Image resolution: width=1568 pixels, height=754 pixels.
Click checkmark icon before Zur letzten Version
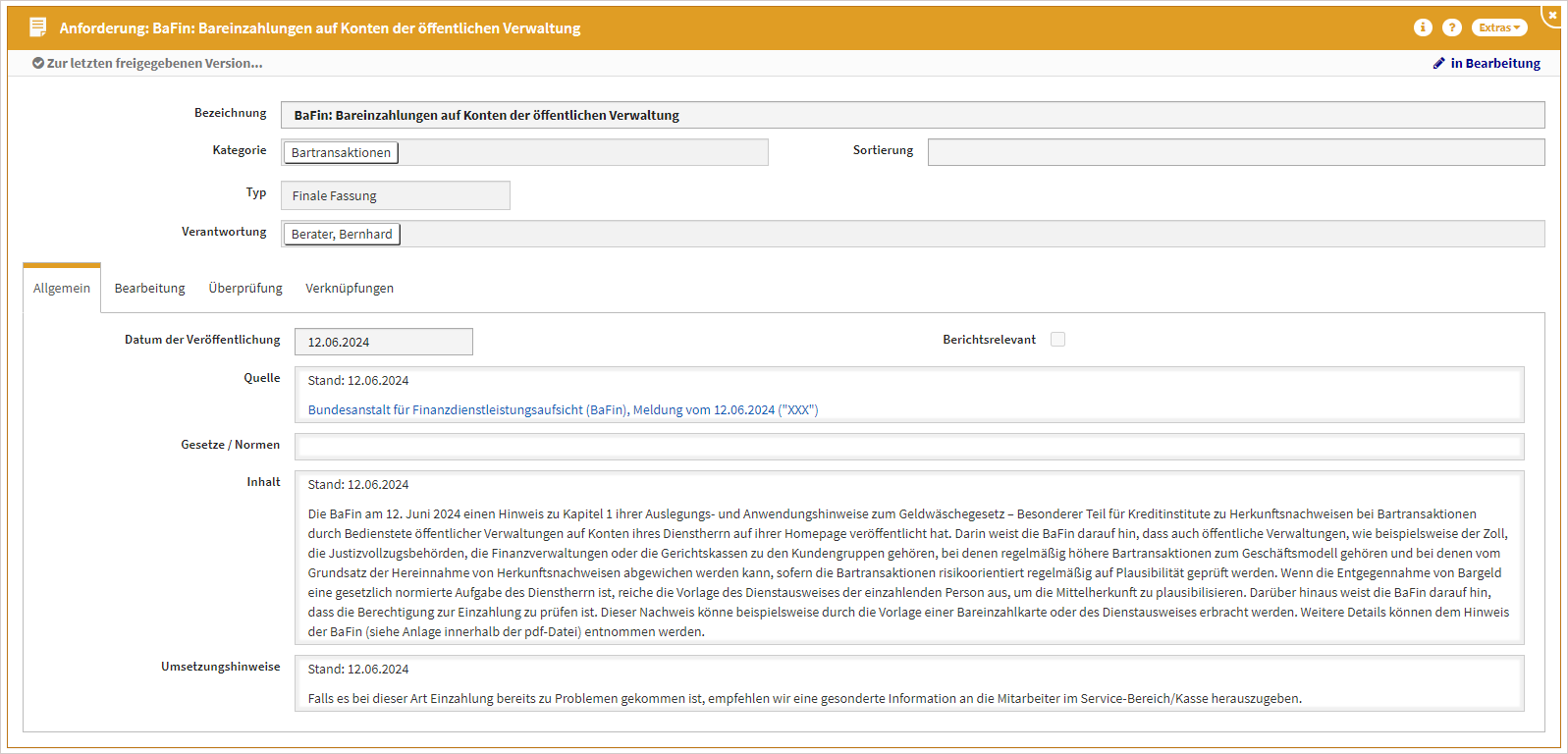(37, 63)
